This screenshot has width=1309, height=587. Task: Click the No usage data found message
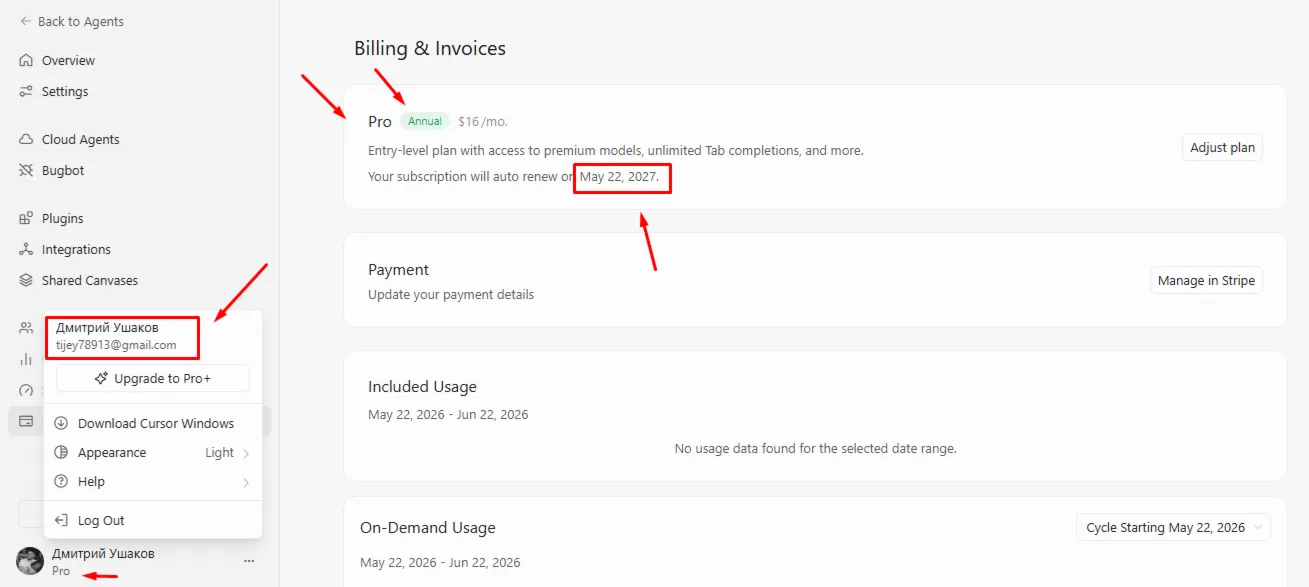pyautogui.click(x=816, y=449)
